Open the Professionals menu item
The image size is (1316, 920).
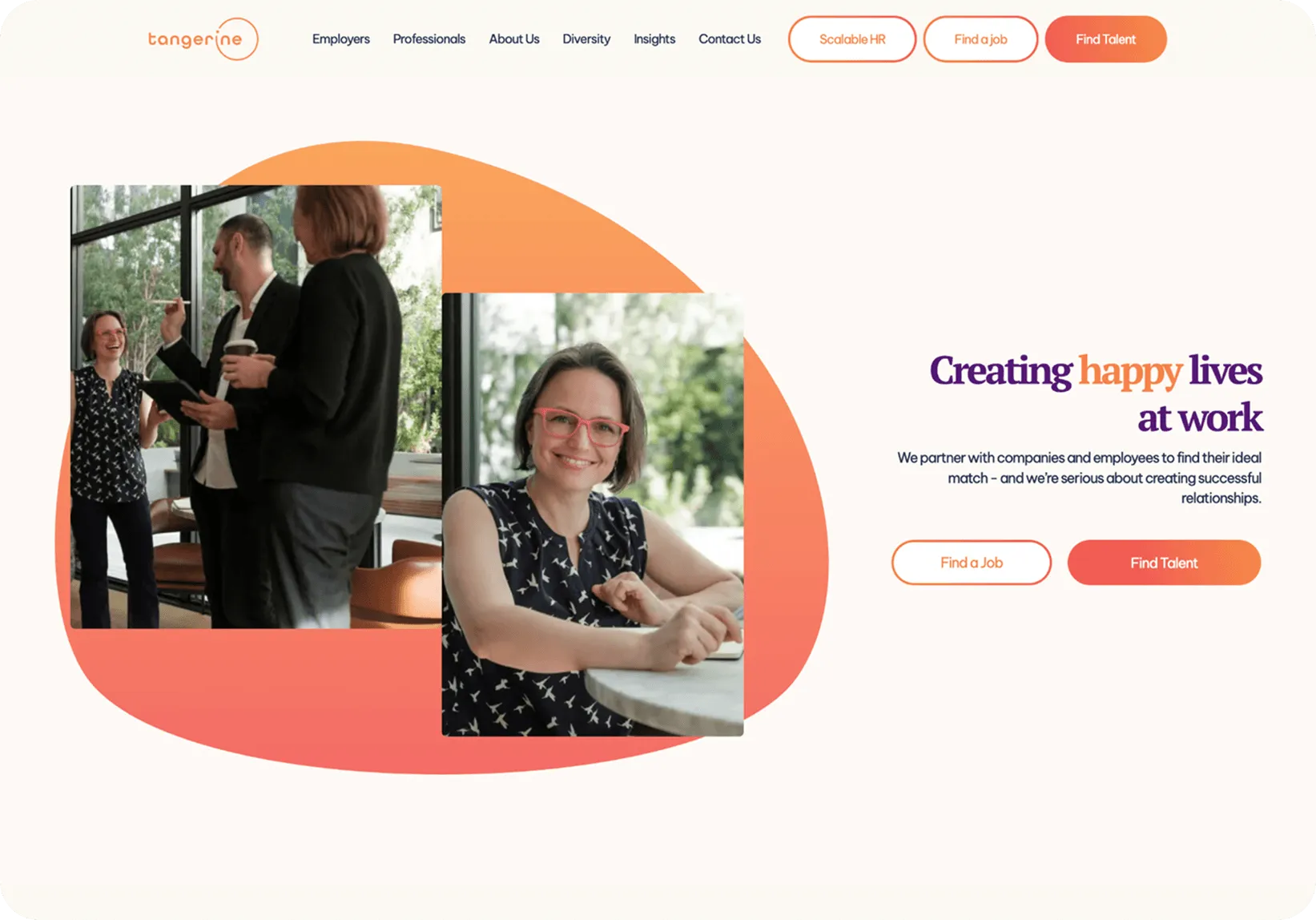pyautogui.click(x=429, y=39)
